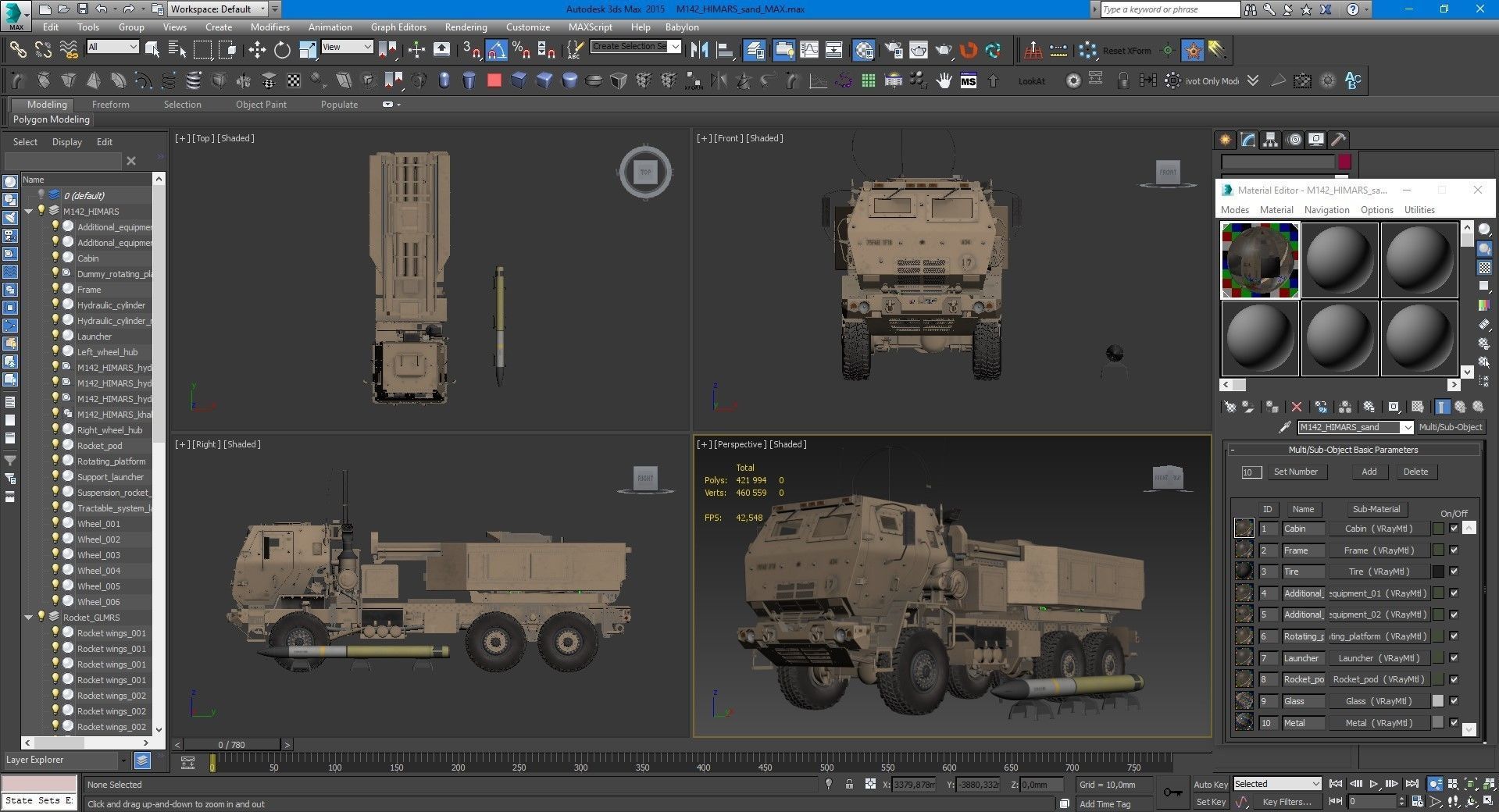Click the Open File folder icon
This screenshot has height=812, width=1499.
pyautogui.click(x=64, y=9)
